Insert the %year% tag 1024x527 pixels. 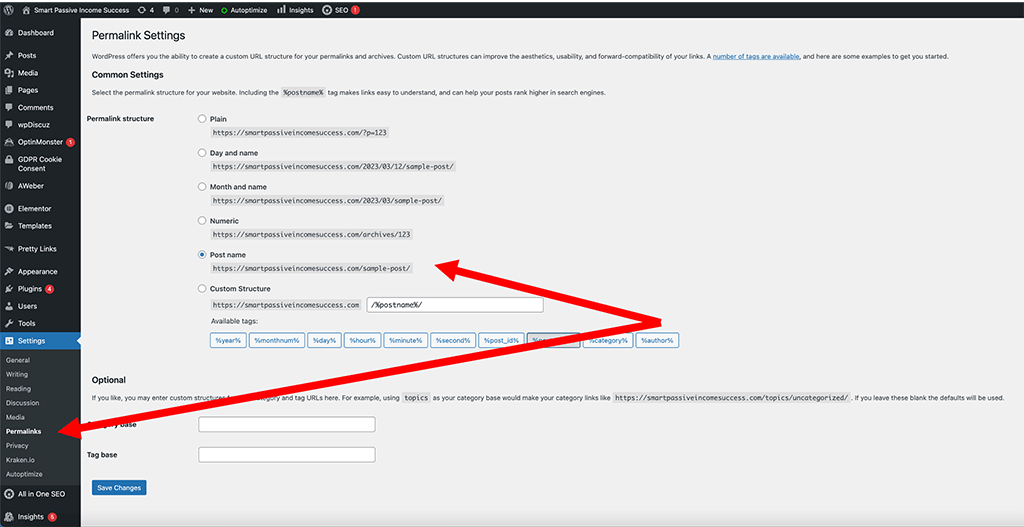point(228,340)
